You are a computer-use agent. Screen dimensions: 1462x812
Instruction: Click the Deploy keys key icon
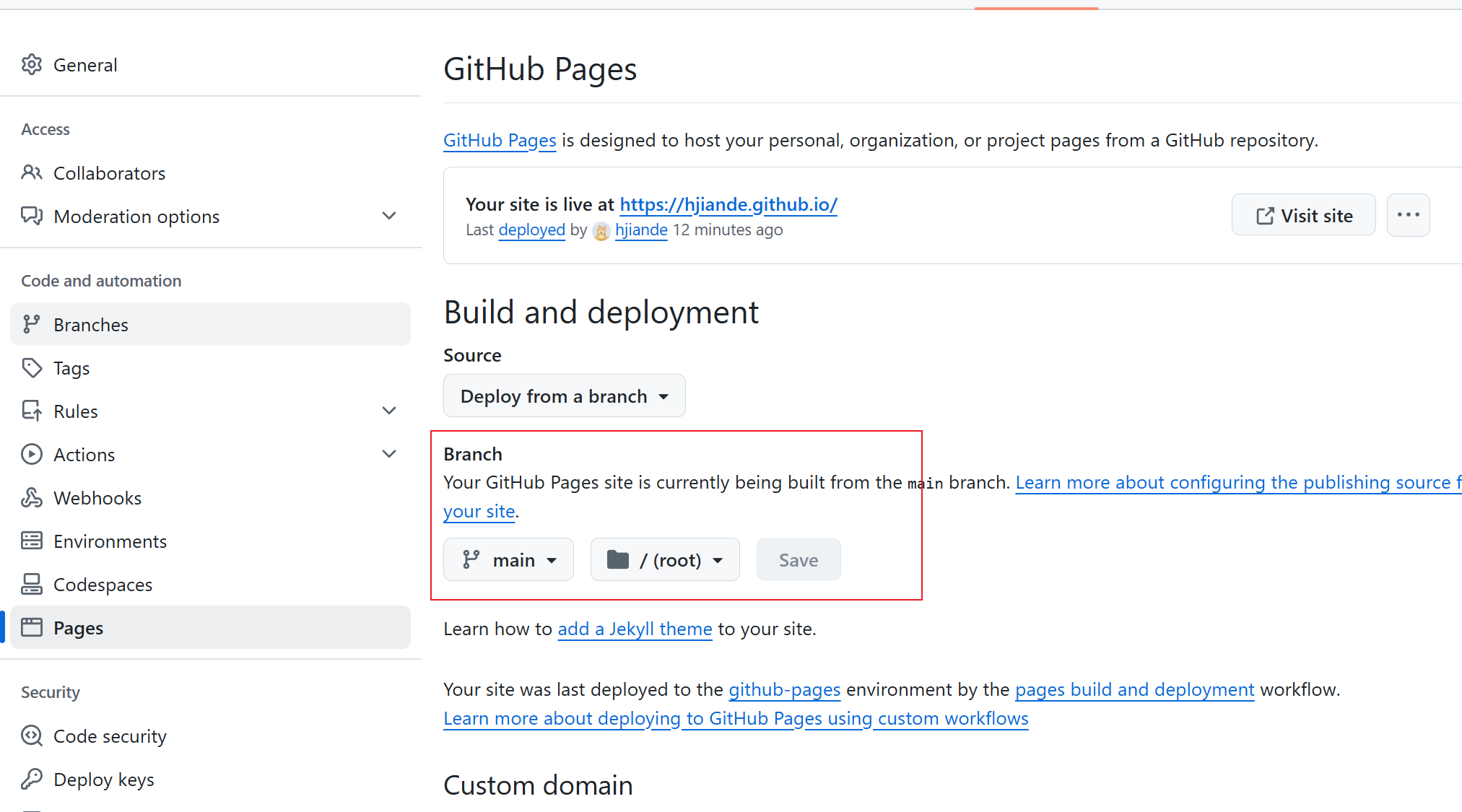click(x=32, y=780)
